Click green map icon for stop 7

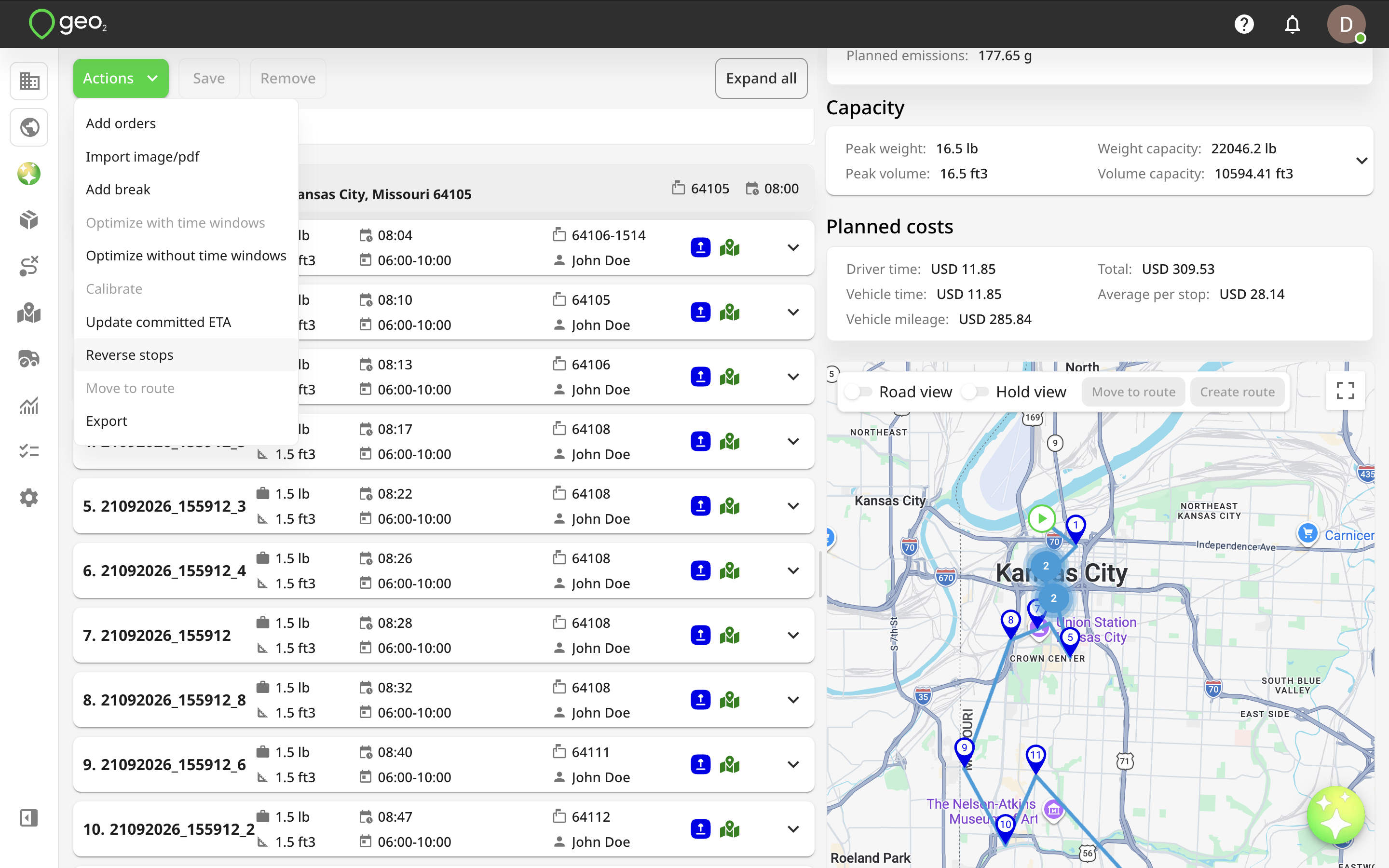click(x=730, y=635)
